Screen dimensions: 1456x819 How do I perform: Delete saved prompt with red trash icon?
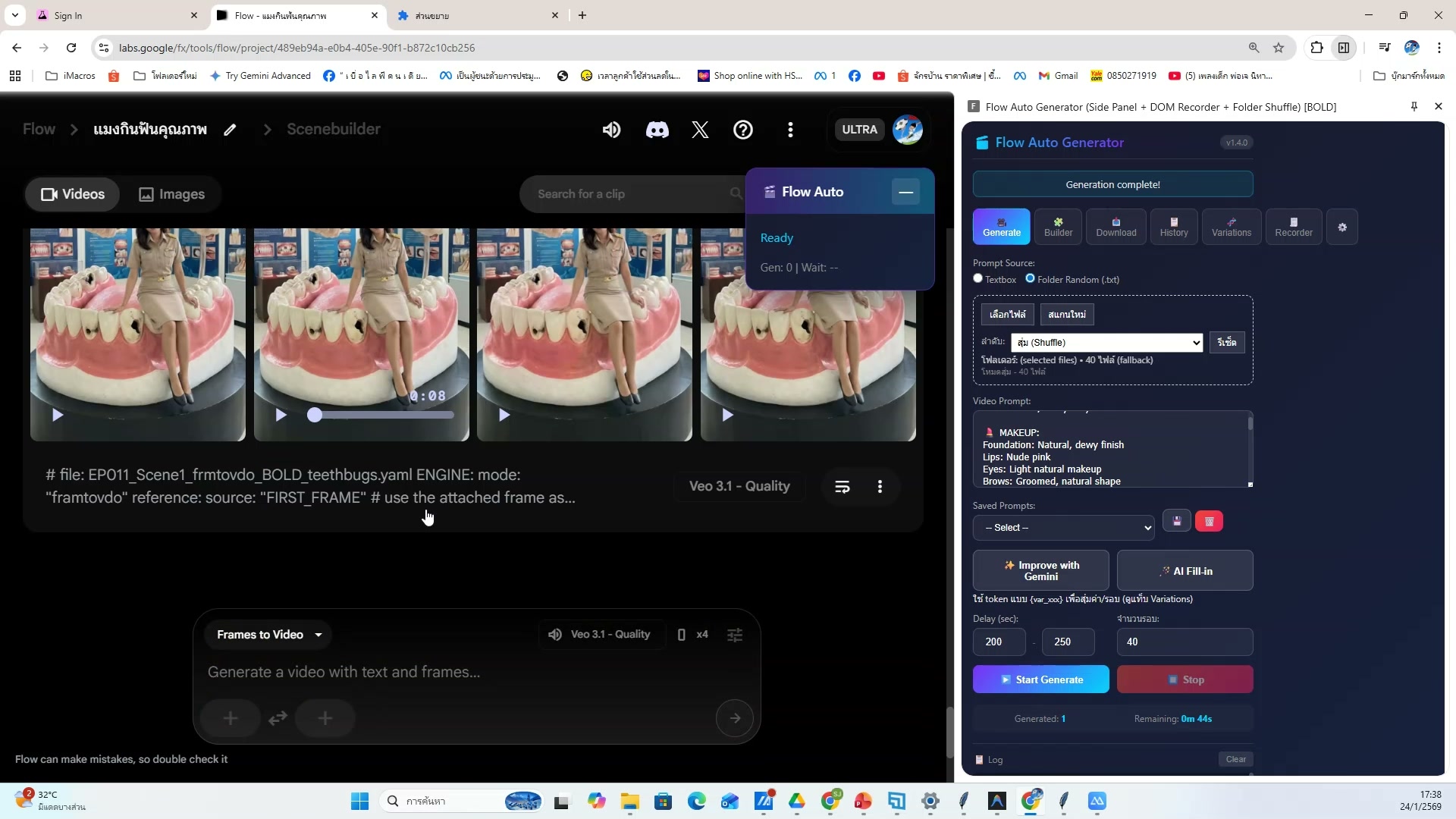[x=1209, y=522]
